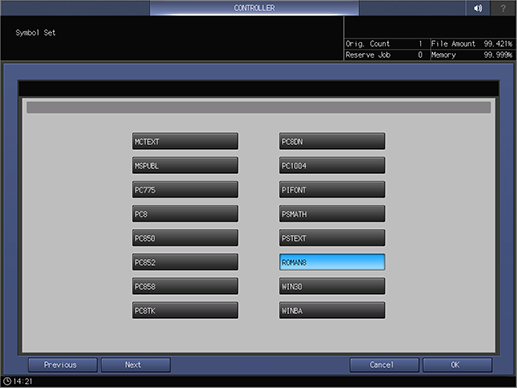Choose PSMATH symbol set

(x=332, y=214)
